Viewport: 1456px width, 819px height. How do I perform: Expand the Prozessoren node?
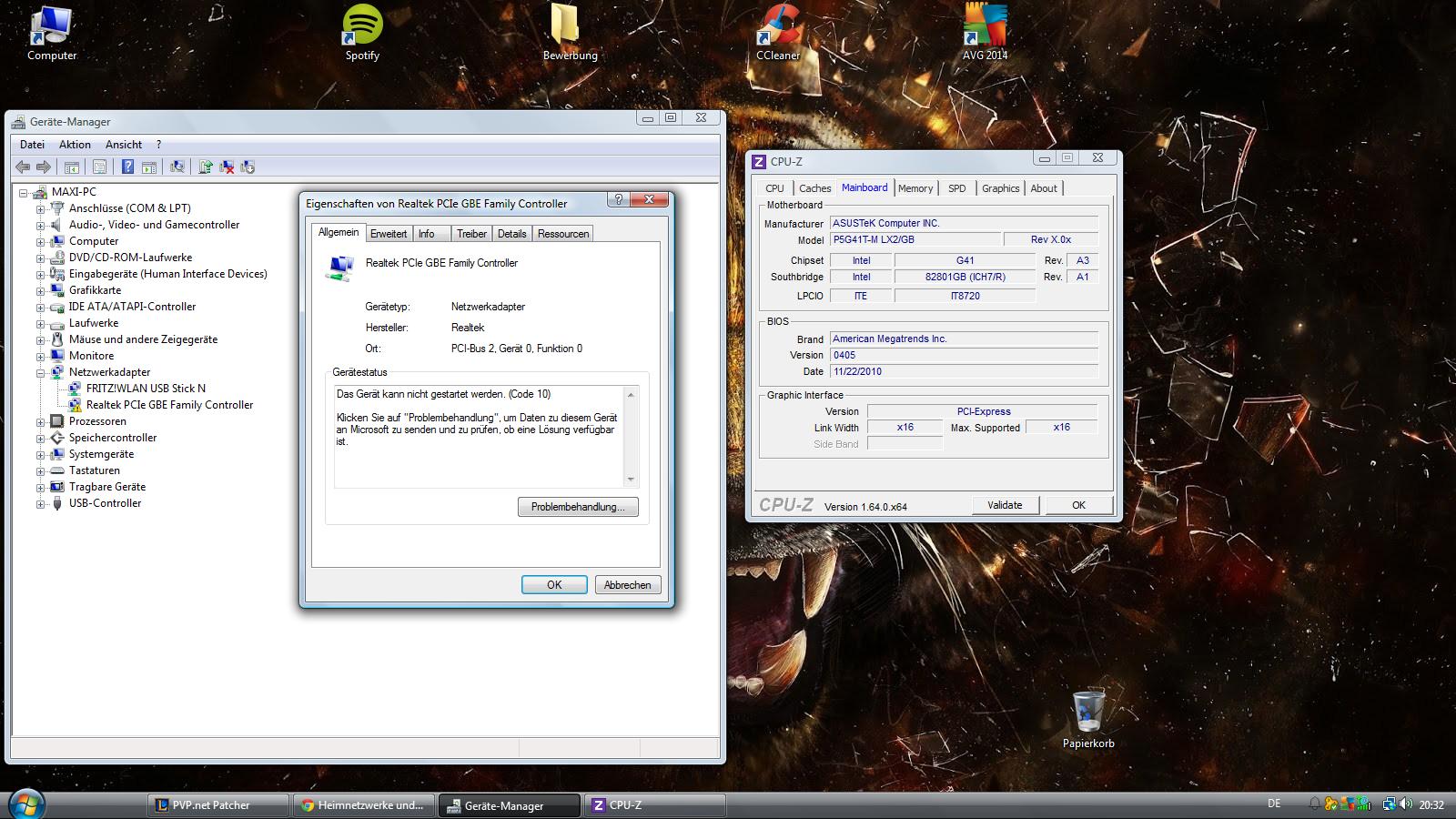(x=40, y=421)
